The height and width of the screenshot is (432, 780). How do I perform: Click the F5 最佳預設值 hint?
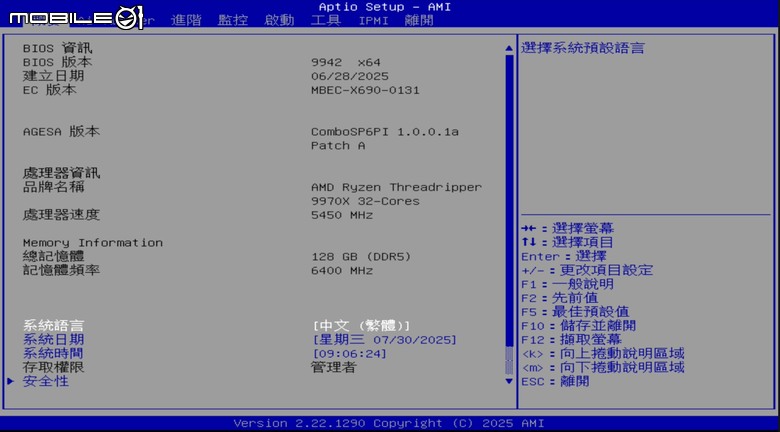(x=575, y=312)
